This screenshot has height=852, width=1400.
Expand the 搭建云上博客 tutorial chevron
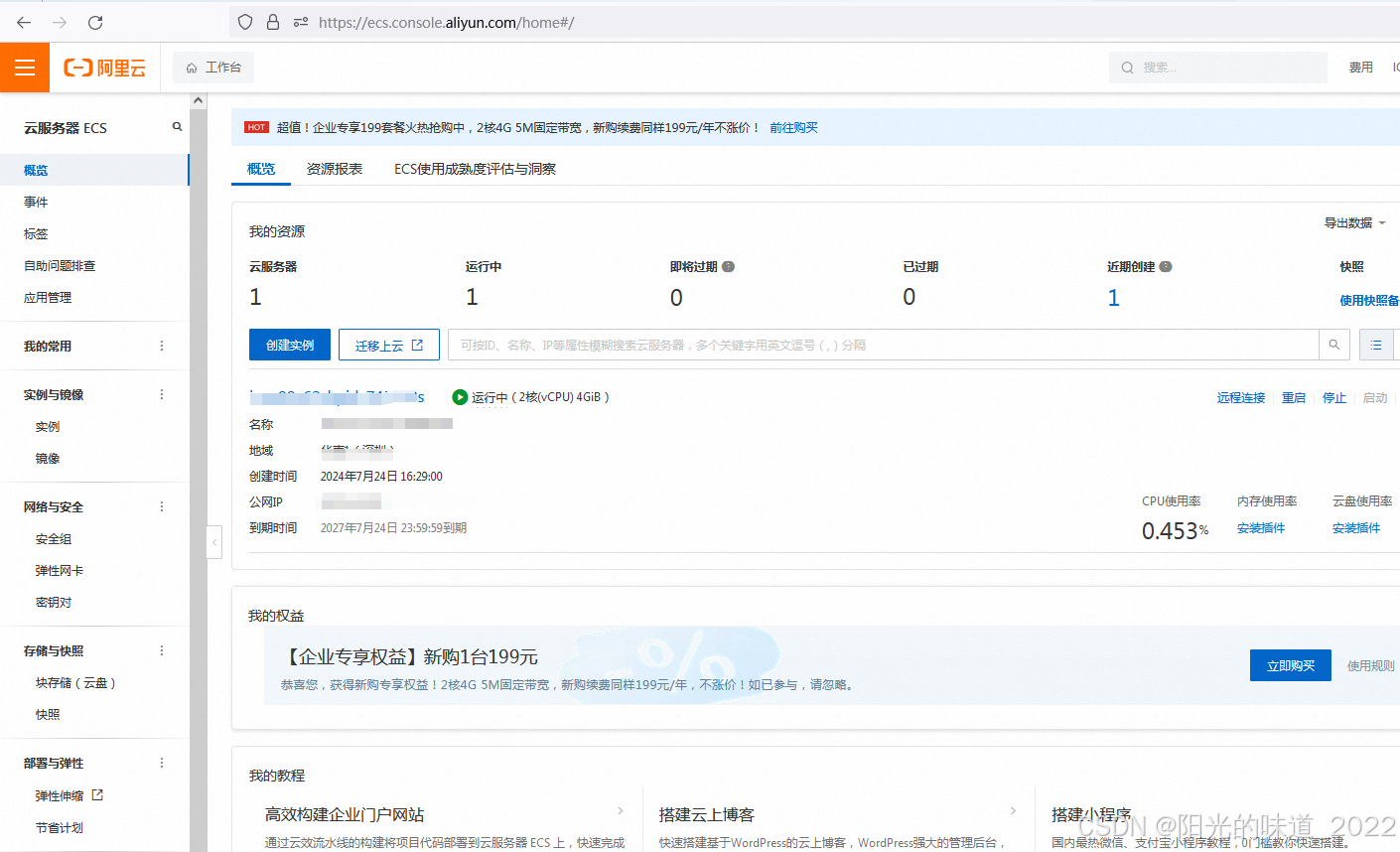[x=1013, y=811]
